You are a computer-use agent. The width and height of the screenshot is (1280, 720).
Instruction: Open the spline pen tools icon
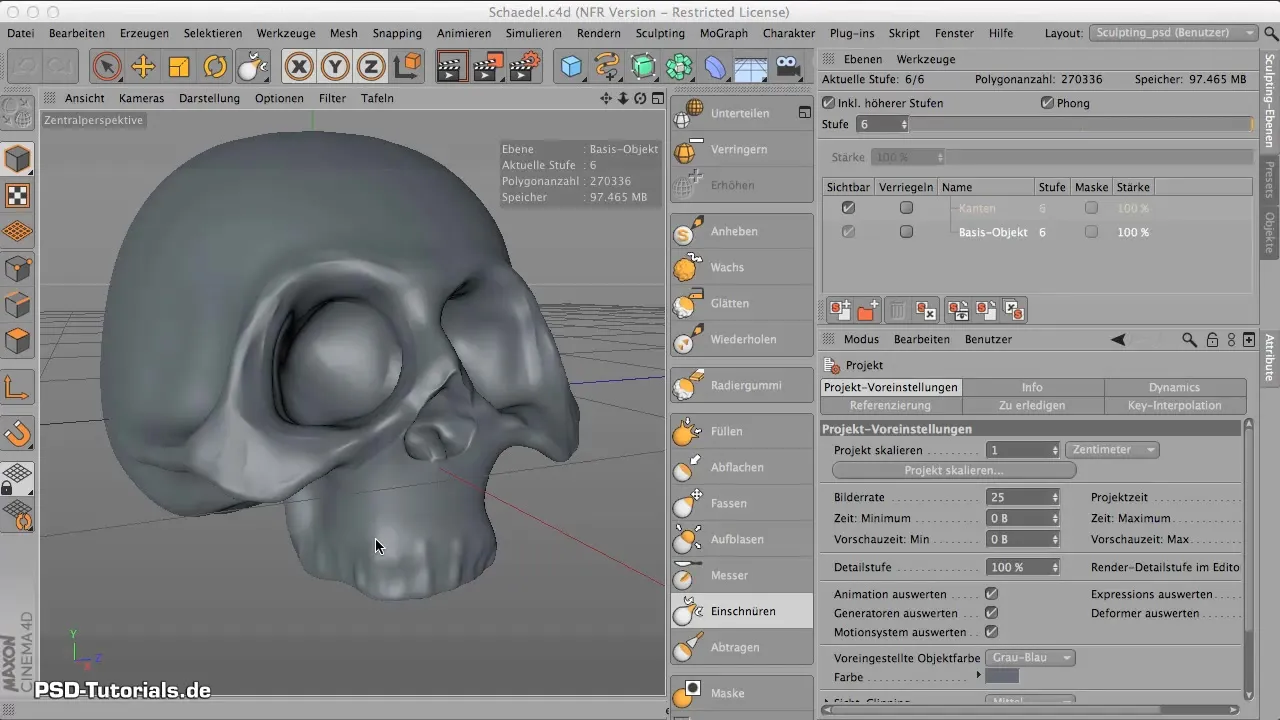(x=607, y=67)
